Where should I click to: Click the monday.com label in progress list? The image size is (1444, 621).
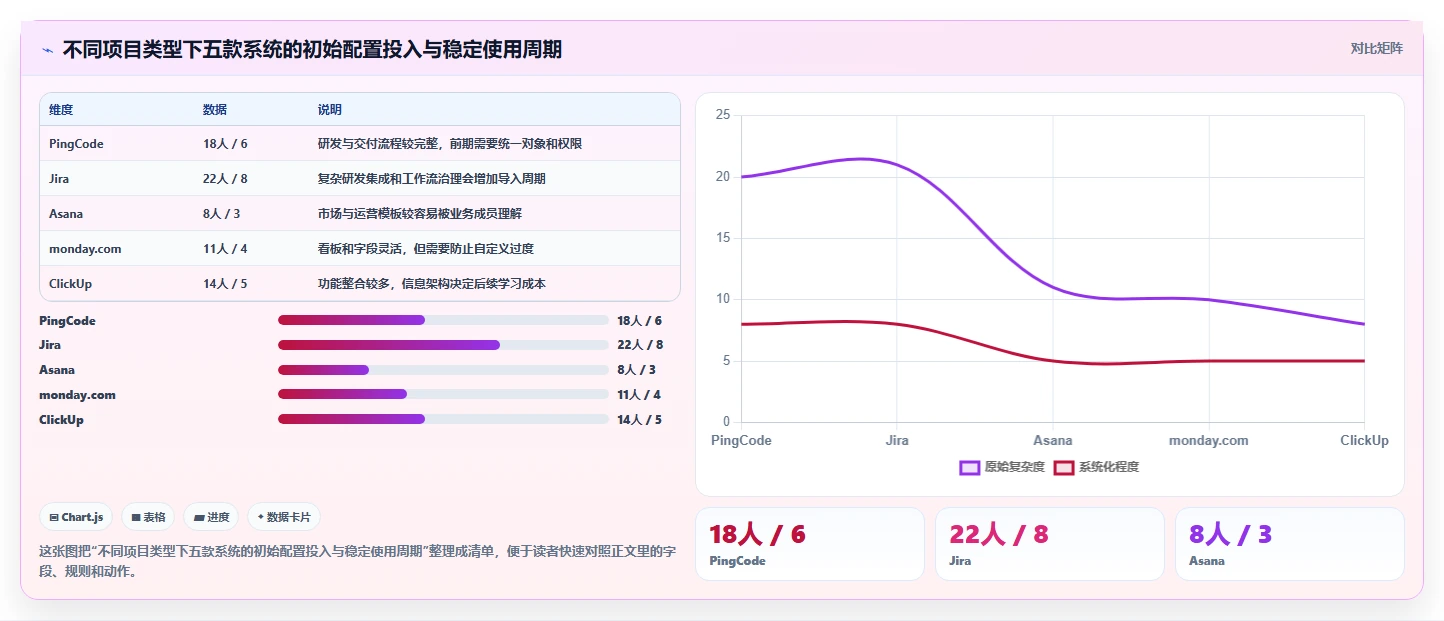tap(77, 395)
